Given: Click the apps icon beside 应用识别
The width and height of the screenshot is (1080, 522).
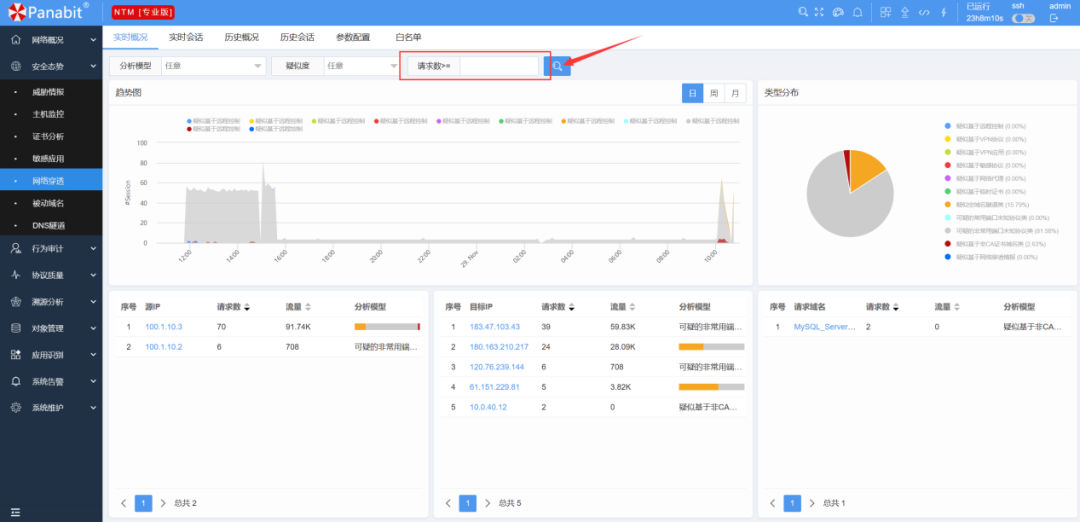Looking at the screenshot, I should point(16,355).
